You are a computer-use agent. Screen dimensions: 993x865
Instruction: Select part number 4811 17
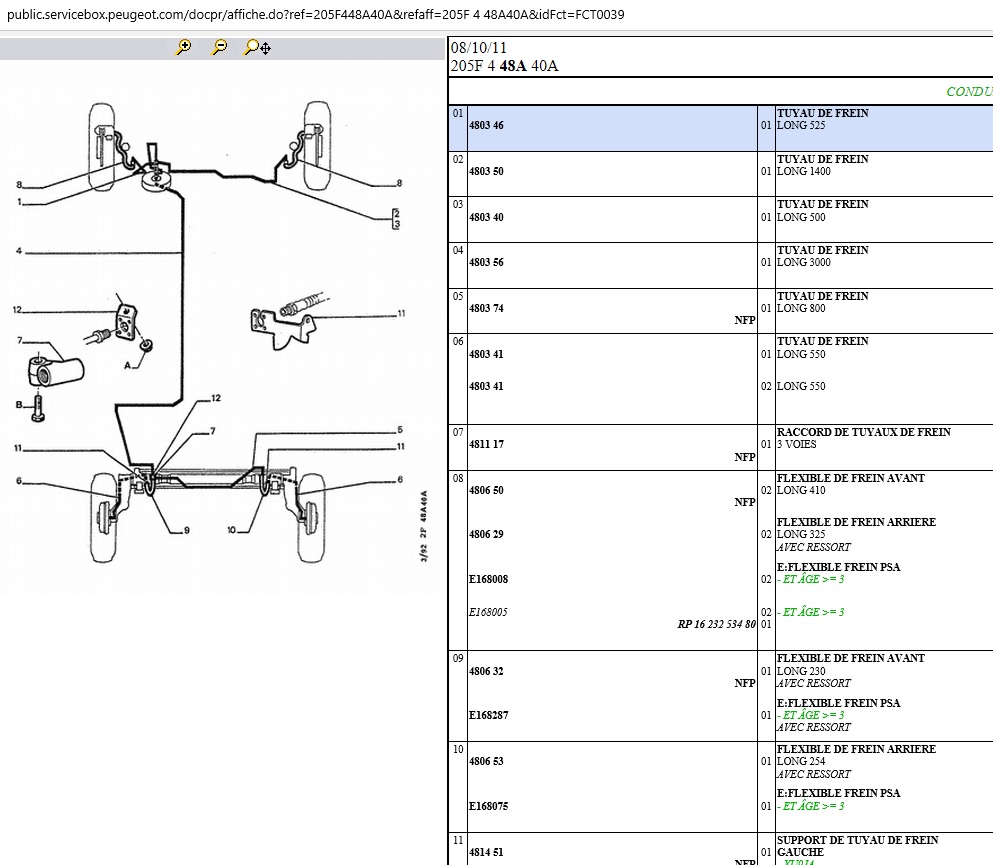pyautogui.click(x=486, y=445)
